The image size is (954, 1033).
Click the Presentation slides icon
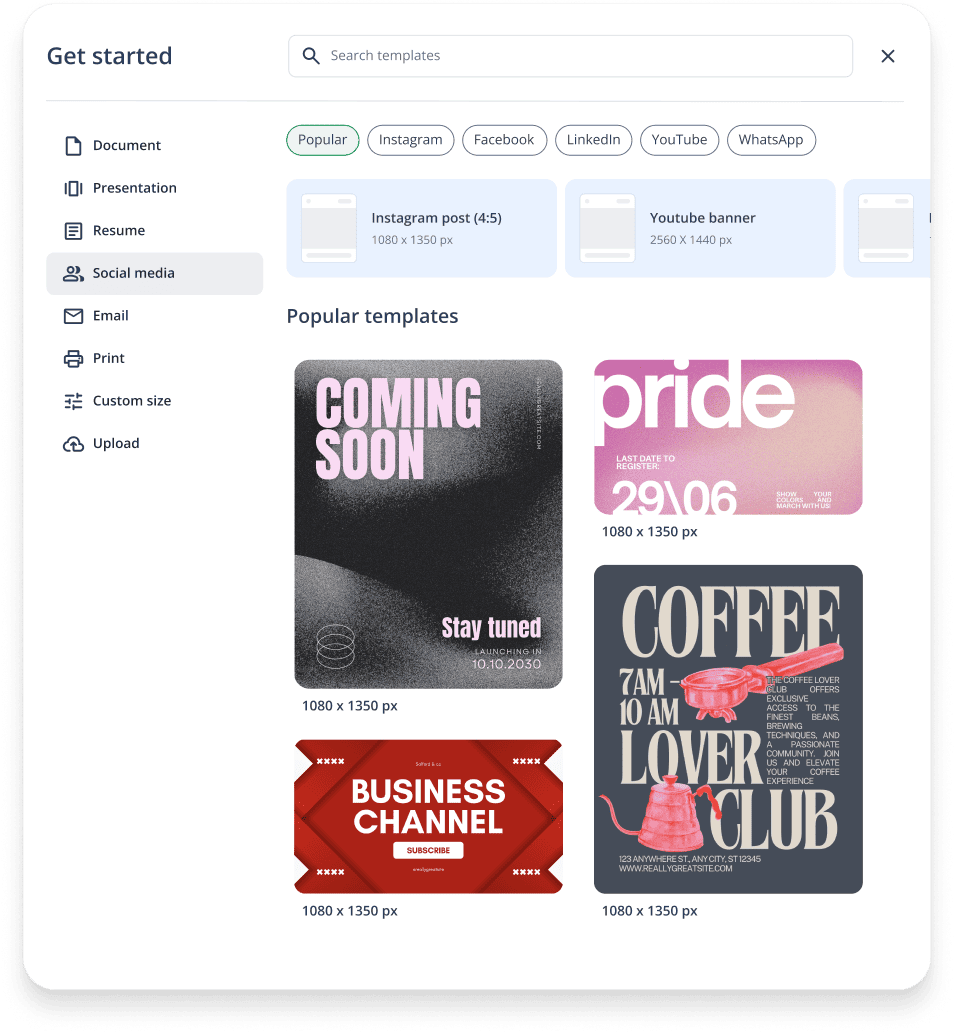pos(73,188)
